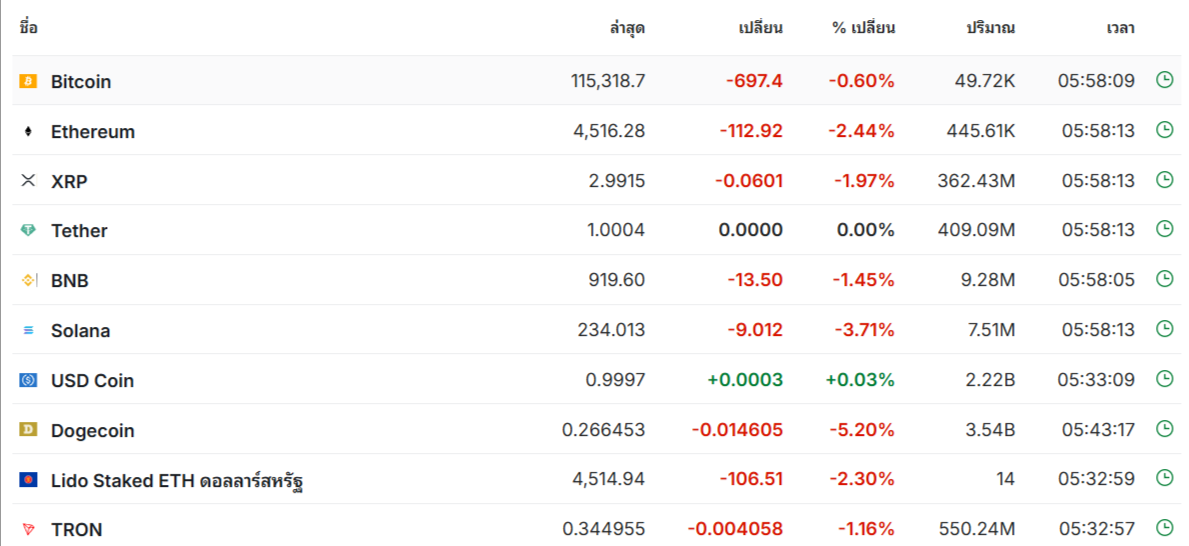Click the Solana striped logo icon

click(28, 331)
